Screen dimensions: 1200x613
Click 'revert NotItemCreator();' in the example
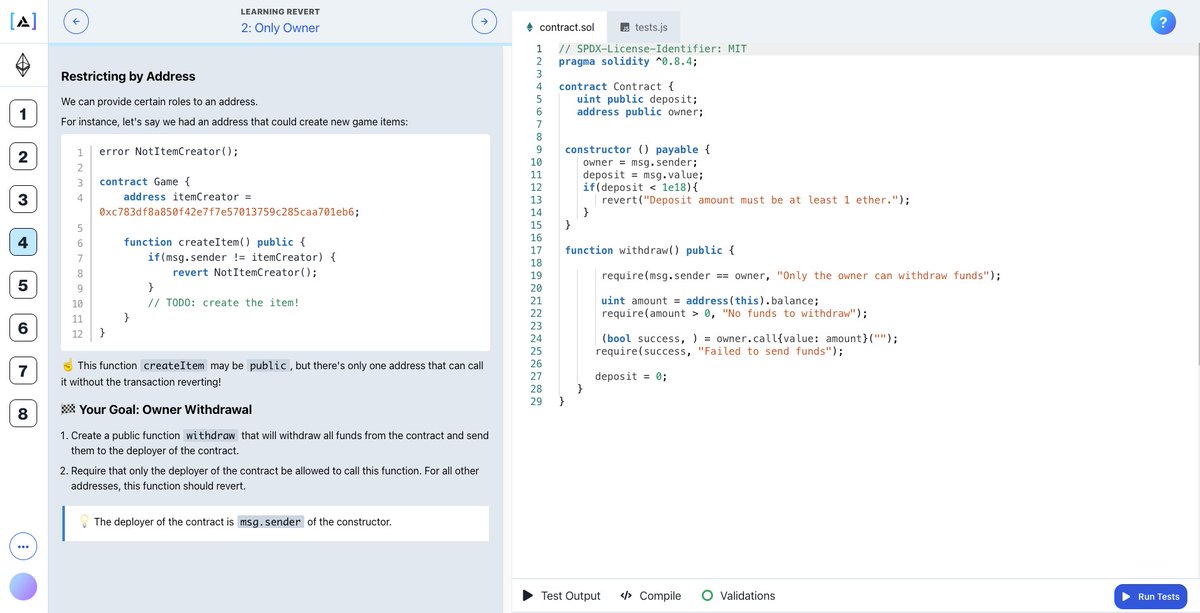click(244, 272)
